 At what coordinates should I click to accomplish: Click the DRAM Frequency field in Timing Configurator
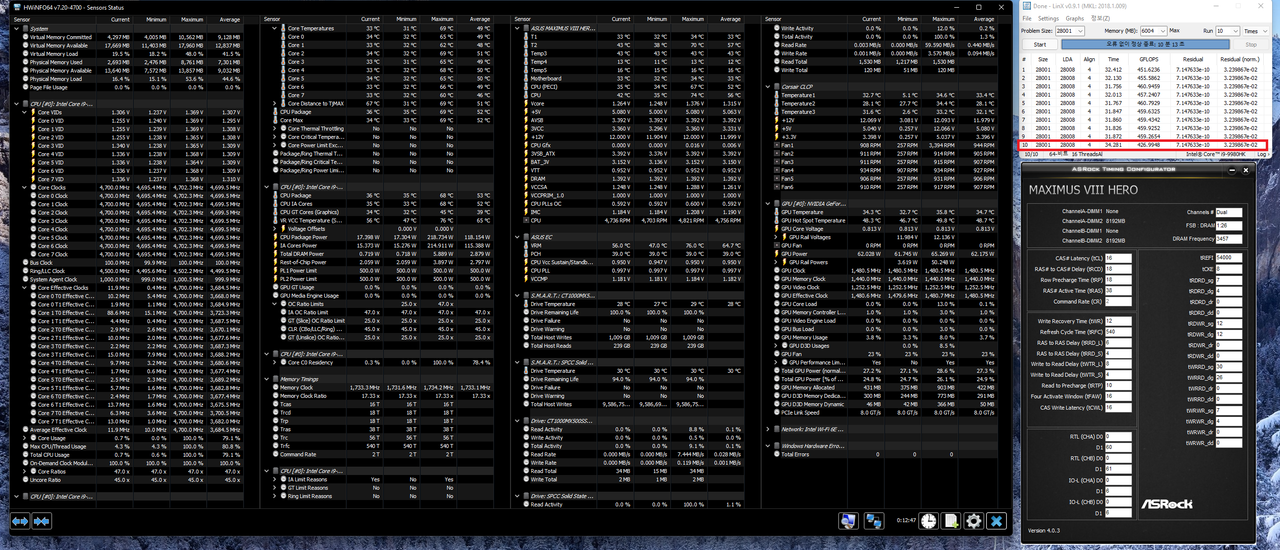[1229, 239]
